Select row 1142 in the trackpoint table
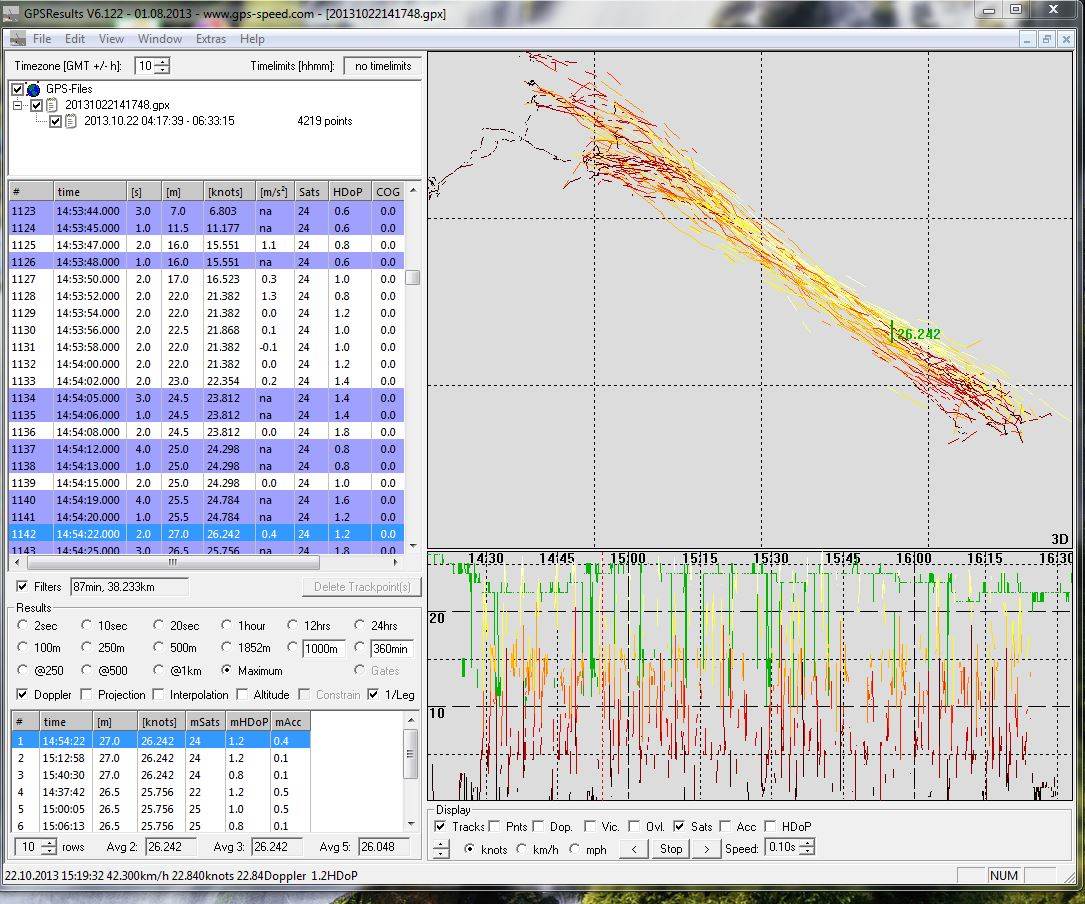The image size is (1085, 904). pyautogui.click(x=150, y=534)
